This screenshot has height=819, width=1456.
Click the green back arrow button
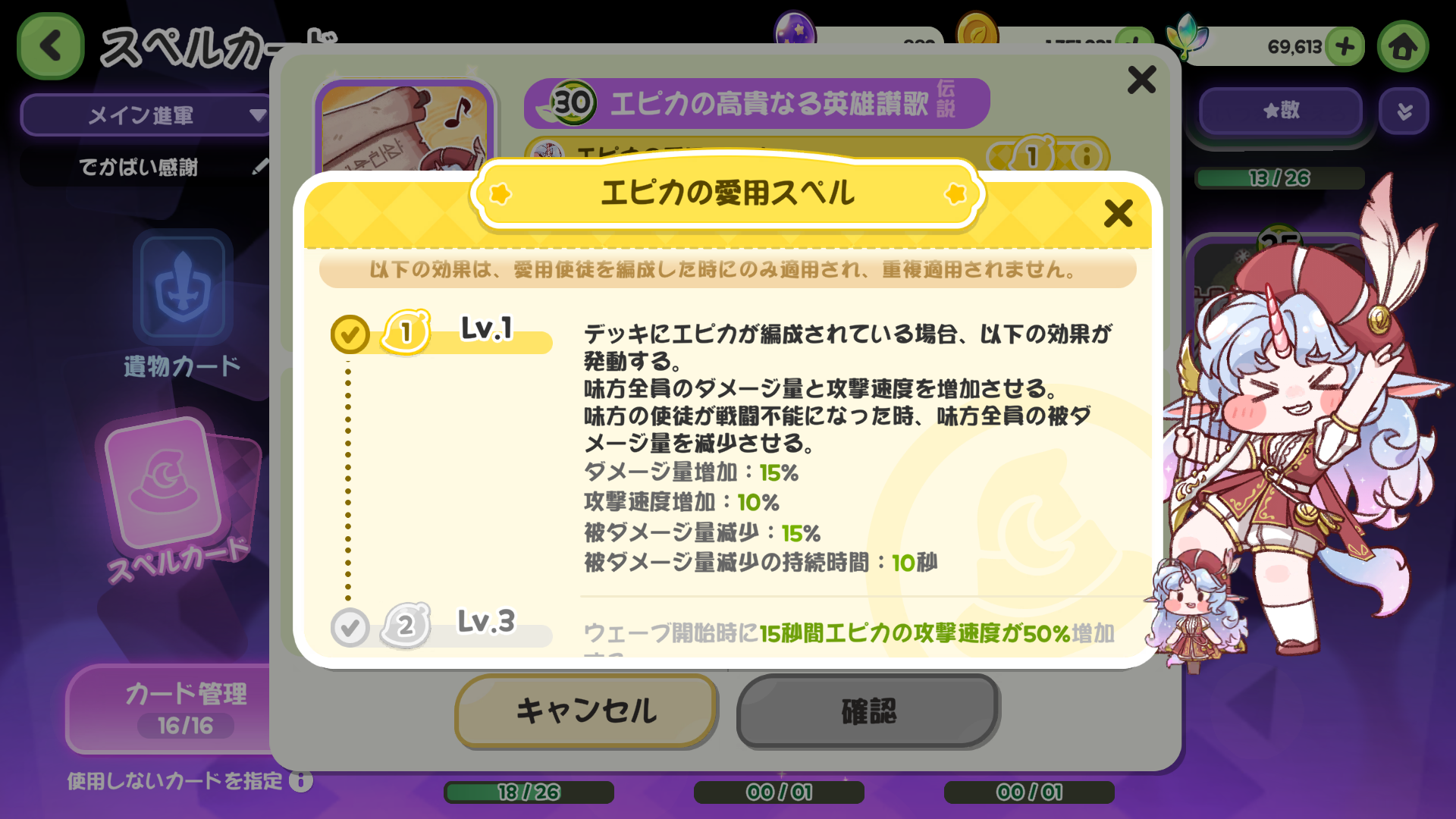50,46
